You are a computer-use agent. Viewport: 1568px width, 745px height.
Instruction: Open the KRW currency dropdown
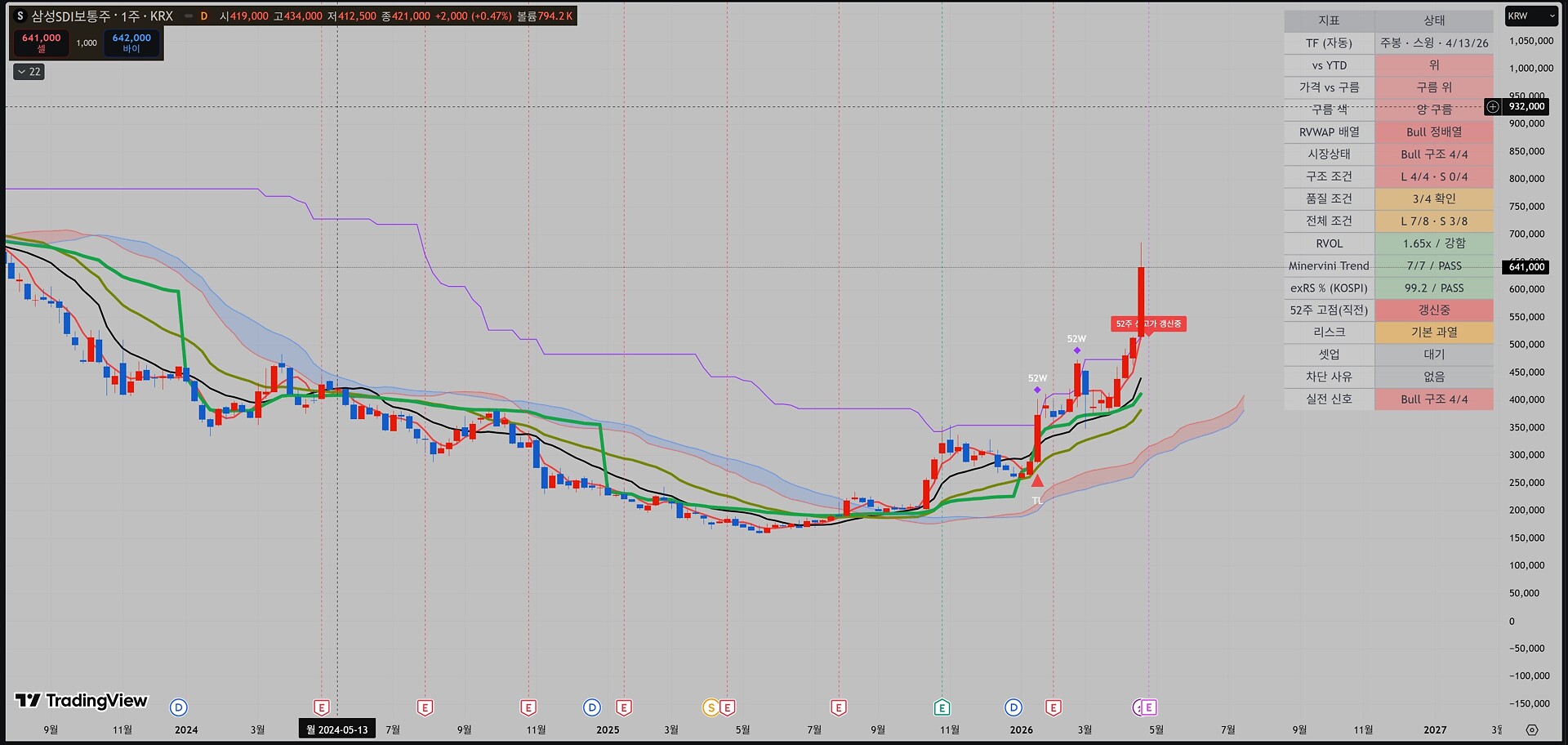pyautogui.click(x=1531, y=16)
